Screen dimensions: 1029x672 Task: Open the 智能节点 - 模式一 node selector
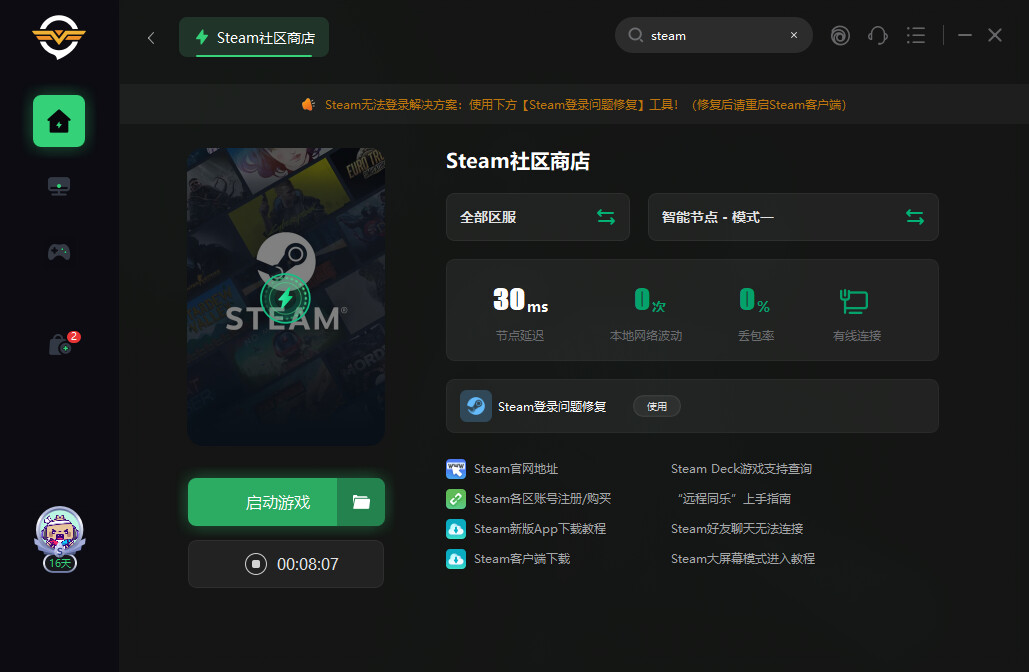tap(793, 217)
